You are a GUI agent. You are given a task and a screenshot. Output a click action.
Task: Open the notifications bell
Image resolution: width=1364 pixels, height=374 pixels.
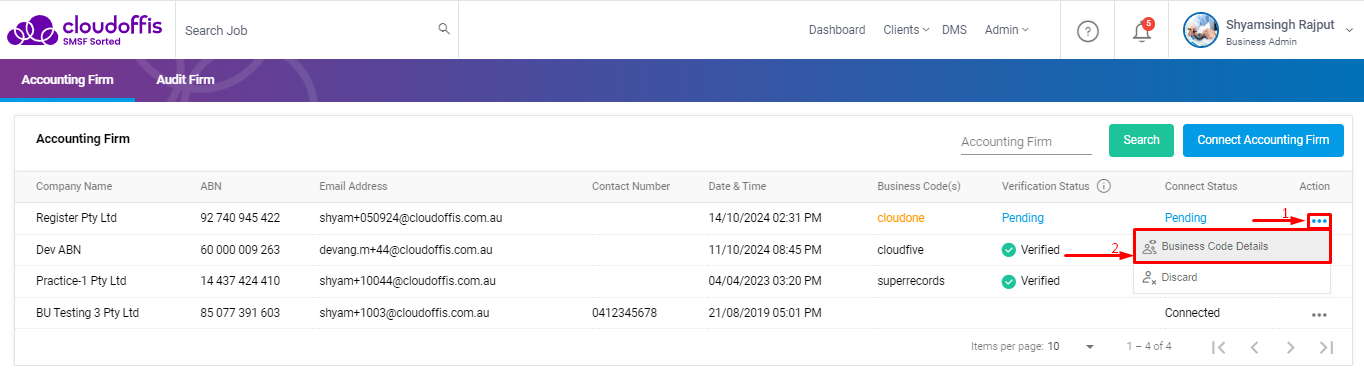click(x=1142, y=31)
